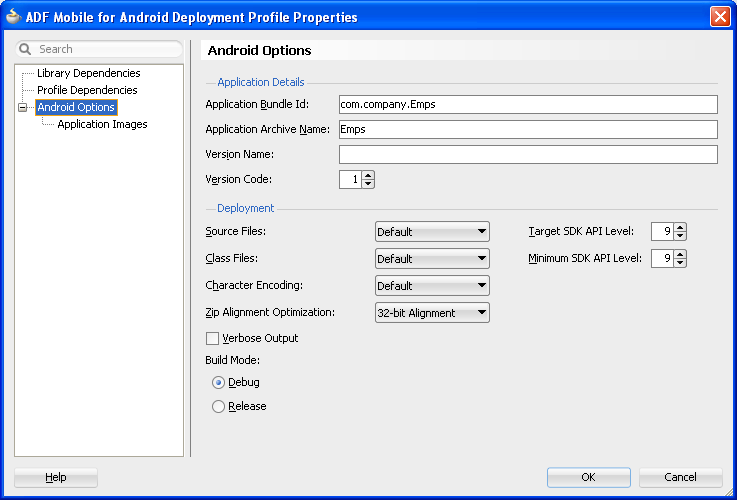The width and height of the screenshot is (737, 500).
Task: Click the Version Code number field
Action: click(350, 179)
